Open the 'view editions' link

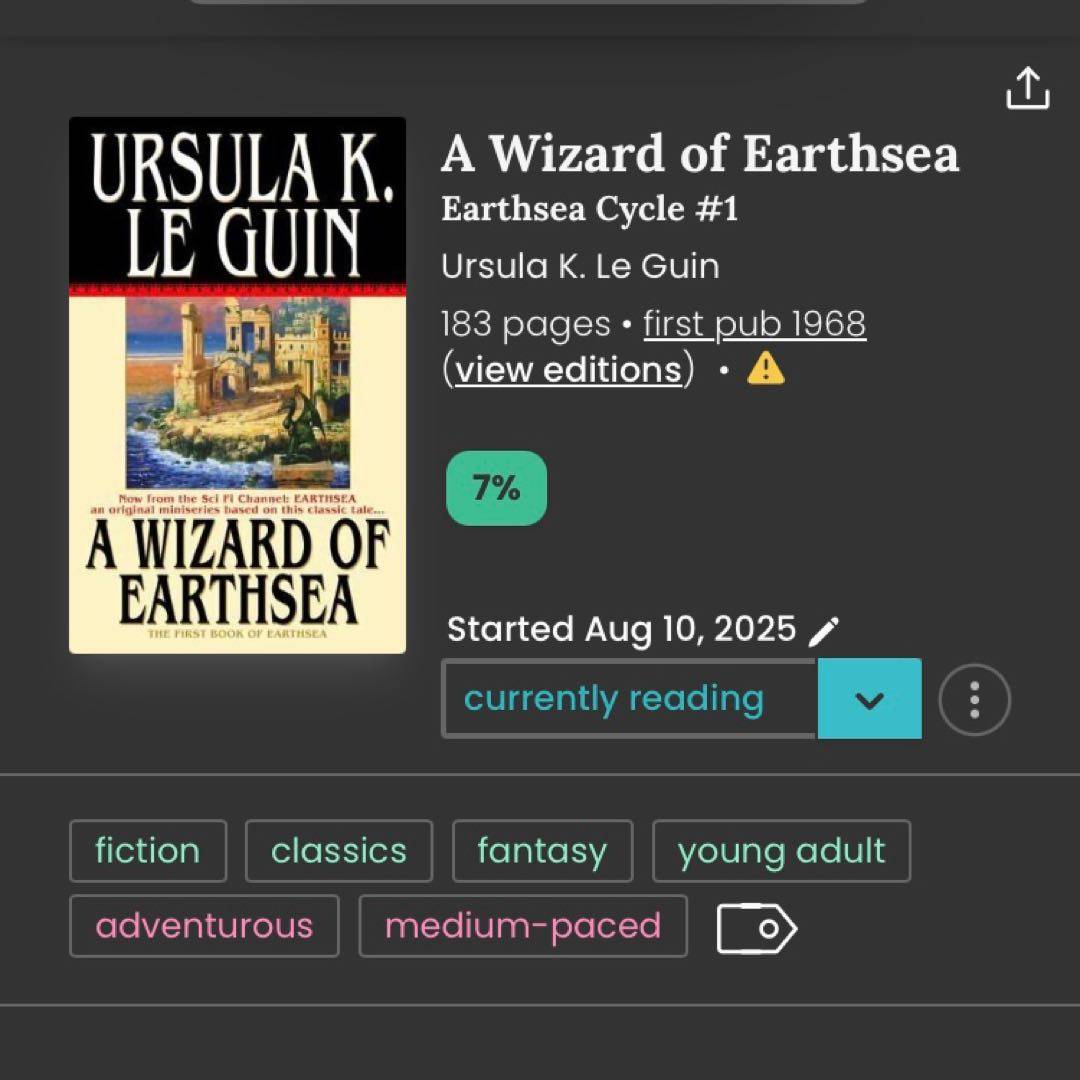(x=568, y=370)
